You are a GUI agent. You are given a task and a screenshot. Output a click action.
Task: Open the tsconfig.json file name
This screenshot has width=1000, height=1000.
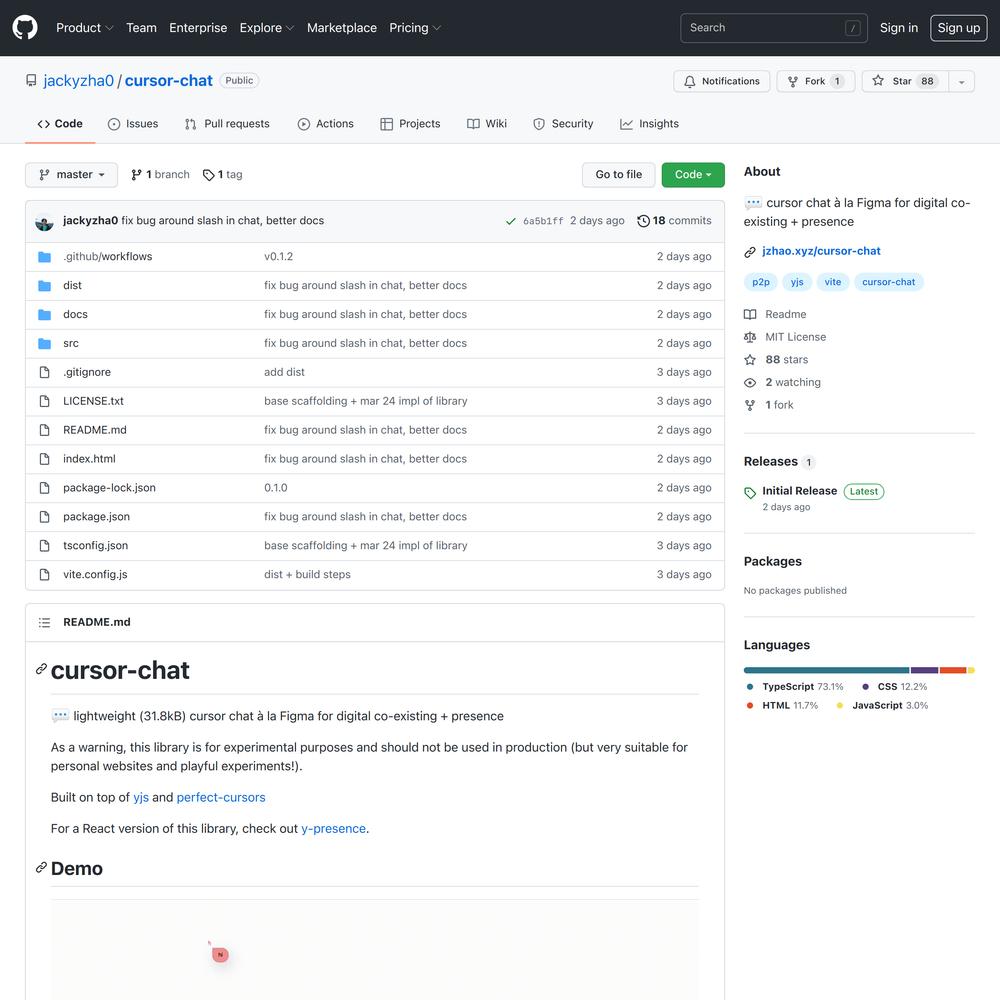coord(96,545)
